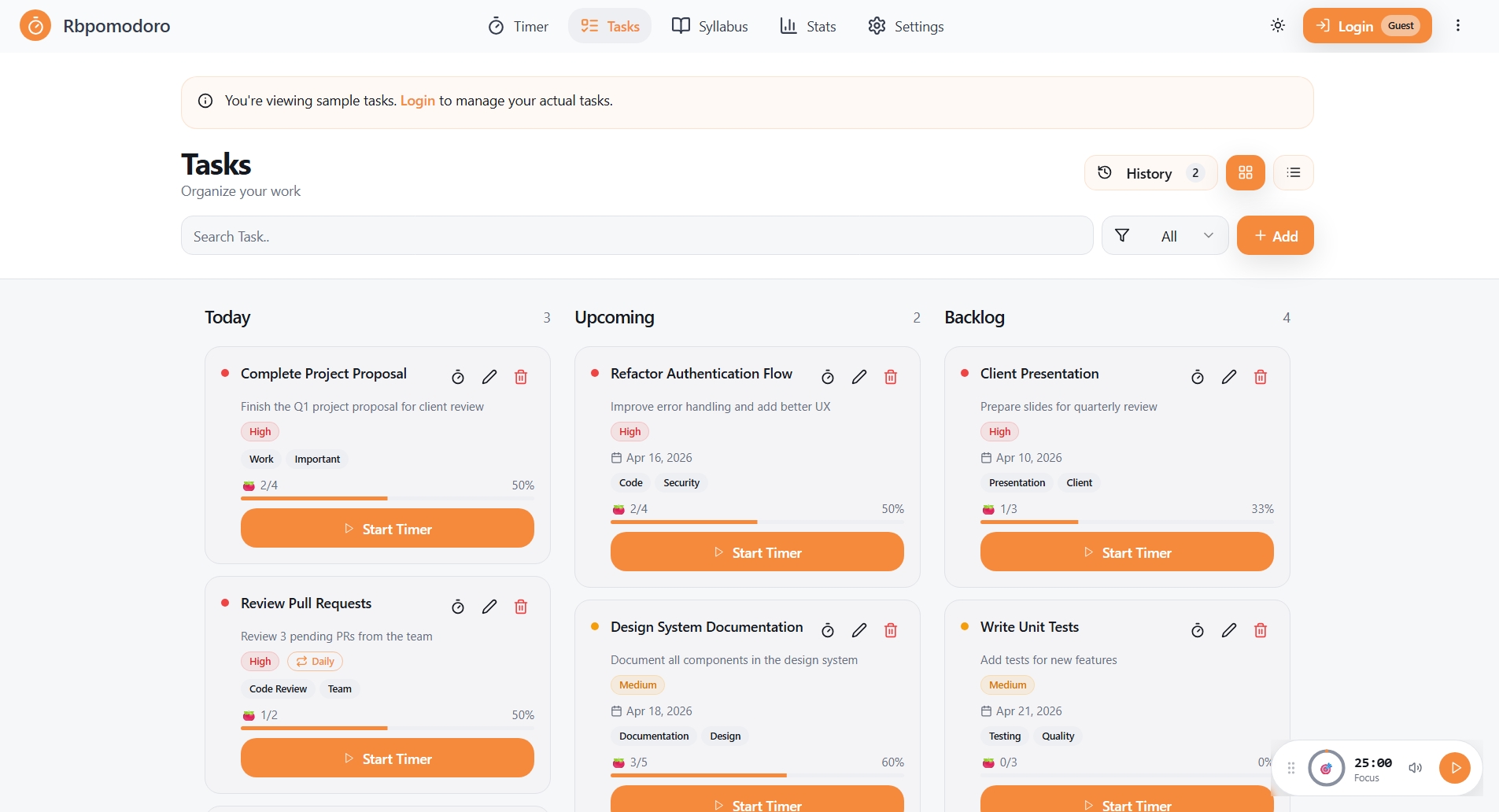Edit the Review Pull Requests task
Image resolution: width=1499 pixels, height=812 pixels.
tap(489, 607)
